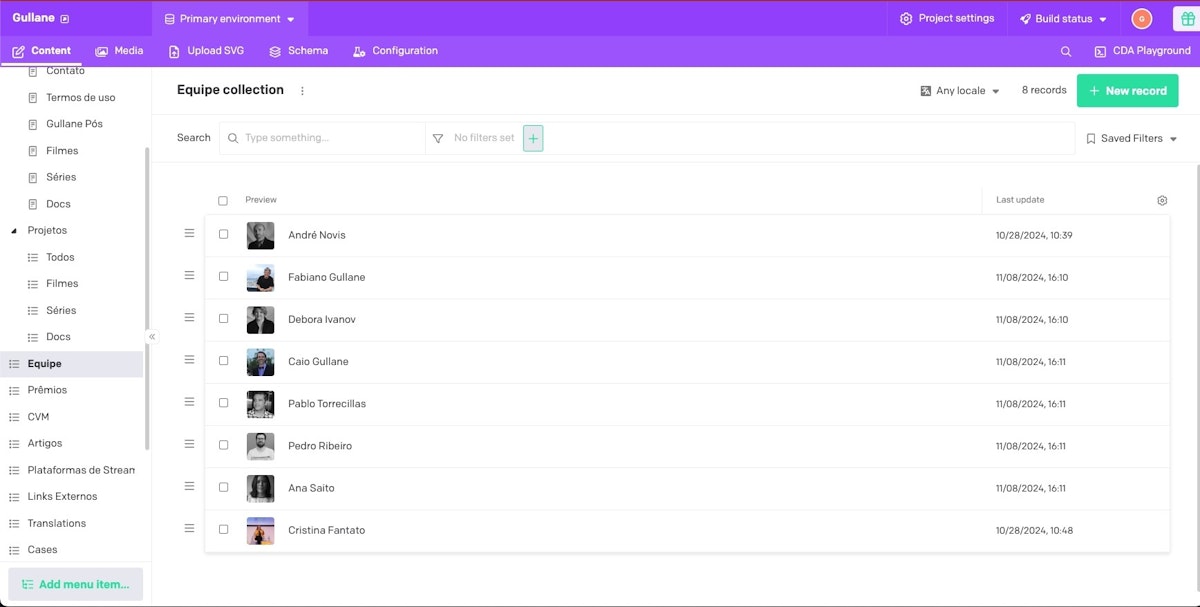Open the Artigos collection in sidebar

point(44,443)
